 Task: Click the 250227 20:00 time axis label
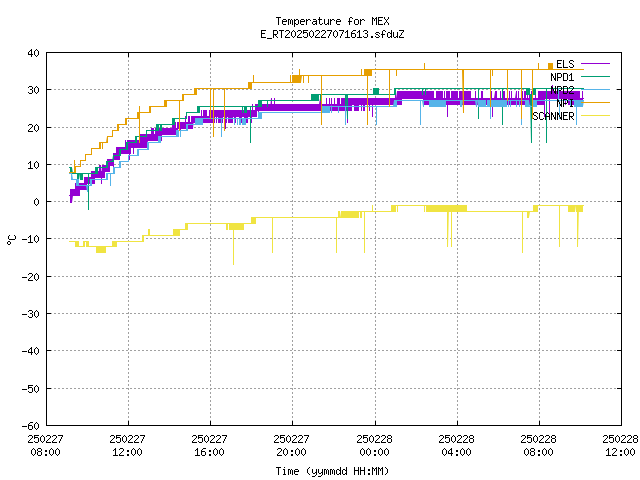[291, 445]
